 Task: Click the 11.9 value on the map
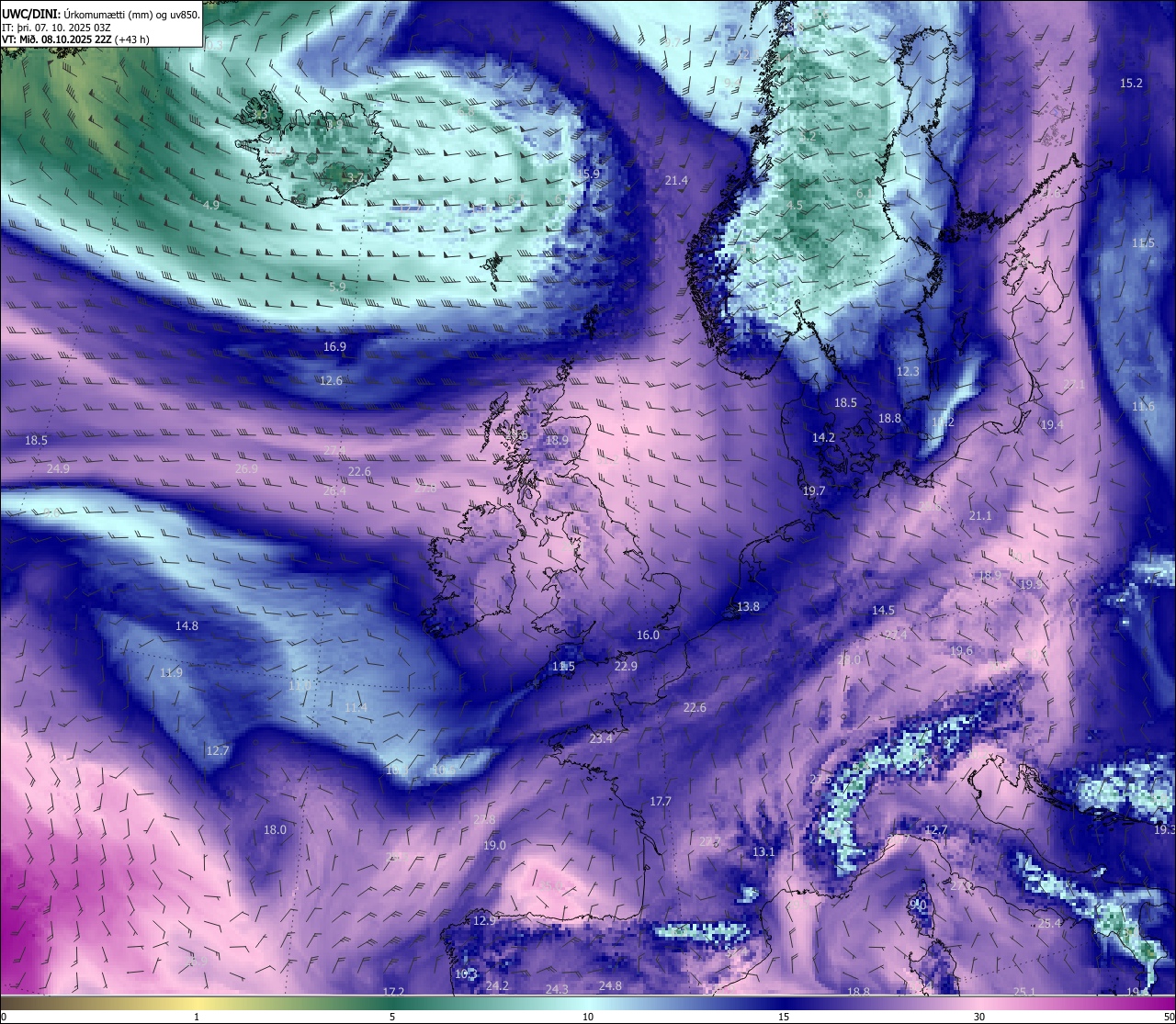[171, 673]
